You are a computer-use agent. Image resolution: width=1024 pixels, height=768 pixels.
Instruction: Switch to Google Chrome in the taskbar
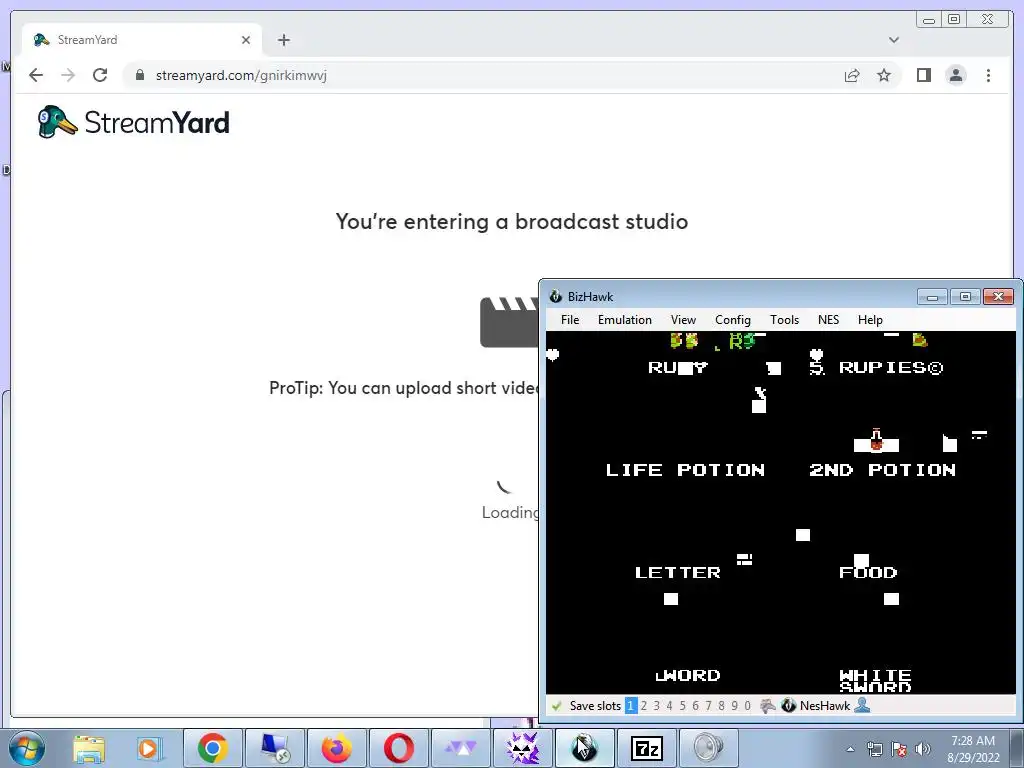(213, 748)
